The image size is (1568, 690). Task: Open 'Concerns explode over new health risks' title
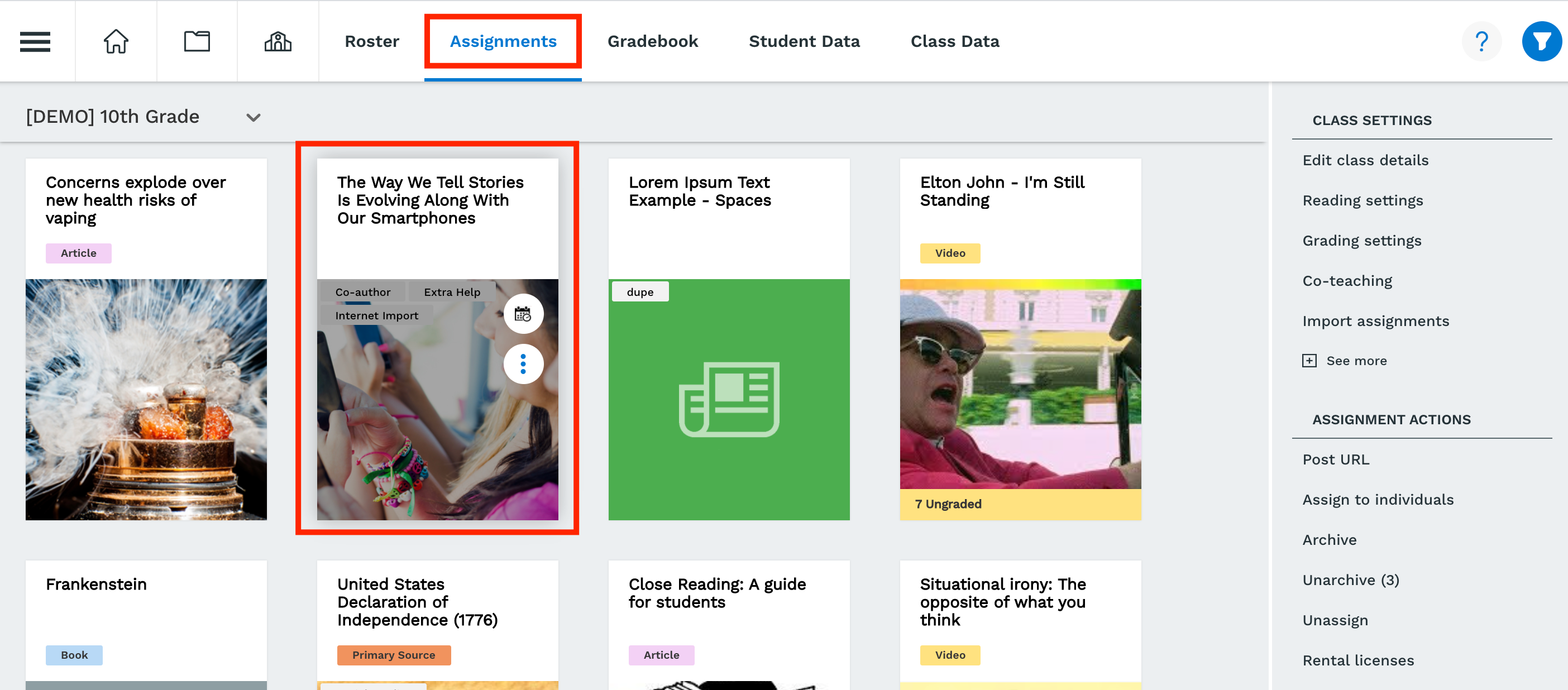click(x=135, y=200)
